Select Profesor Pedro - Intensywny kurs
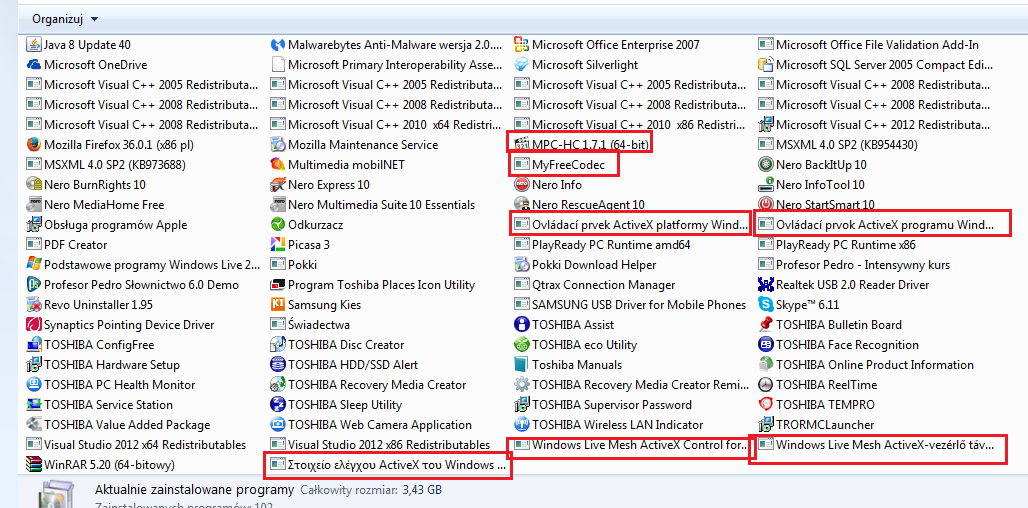 (x=854, y=265)
